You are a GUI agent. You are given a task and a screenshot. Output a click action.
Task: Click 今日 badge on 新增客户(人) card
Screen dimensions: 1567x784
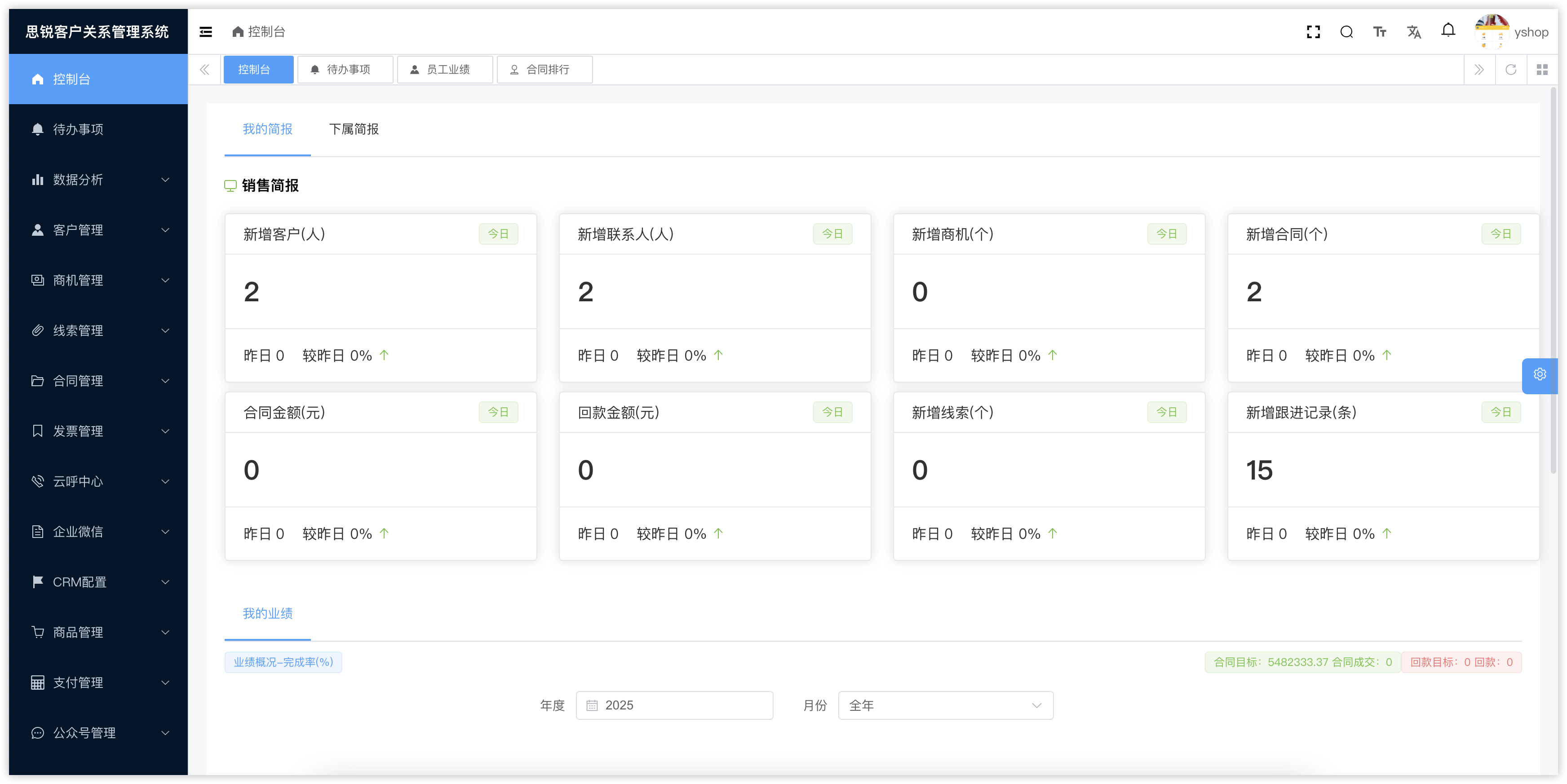(498, 233)
